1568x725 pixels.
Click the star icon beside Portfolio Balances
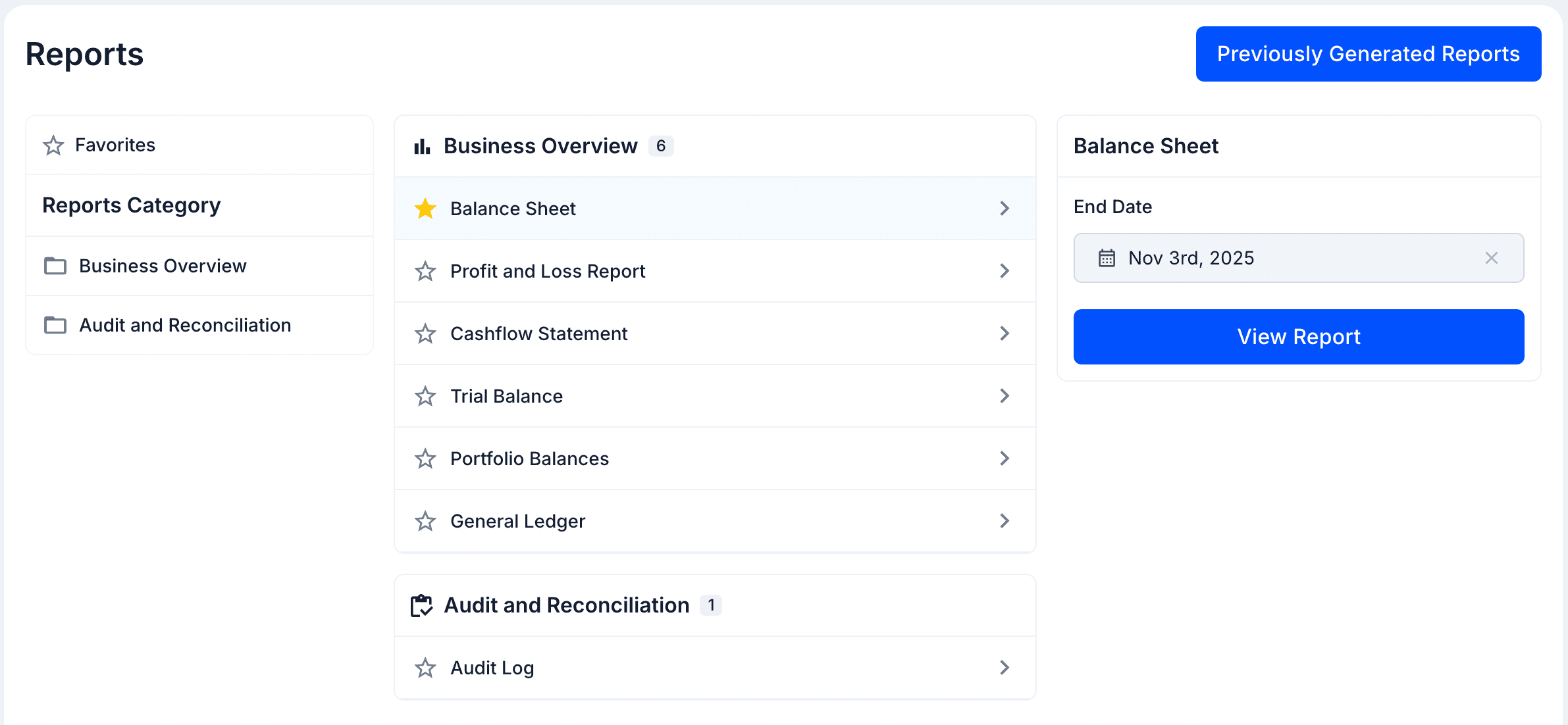click(x=425, y=459)
